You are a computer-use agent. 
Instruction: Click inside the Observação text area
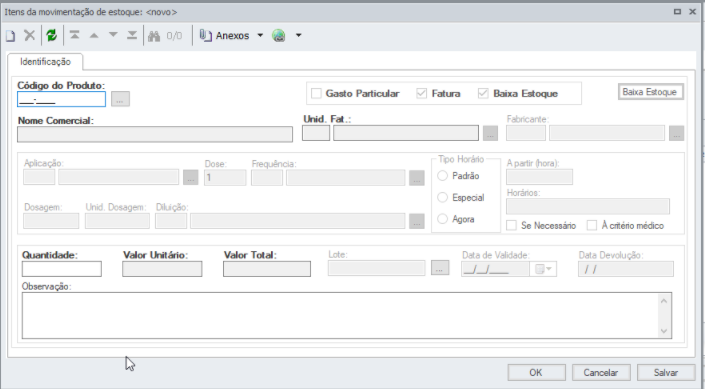tap(340, 316)
